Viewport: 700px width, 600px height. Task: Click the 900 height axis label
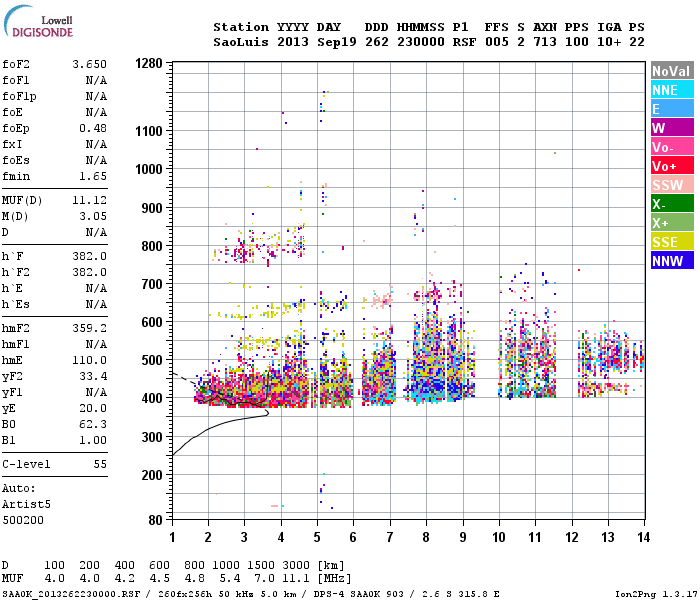point(152,208)
